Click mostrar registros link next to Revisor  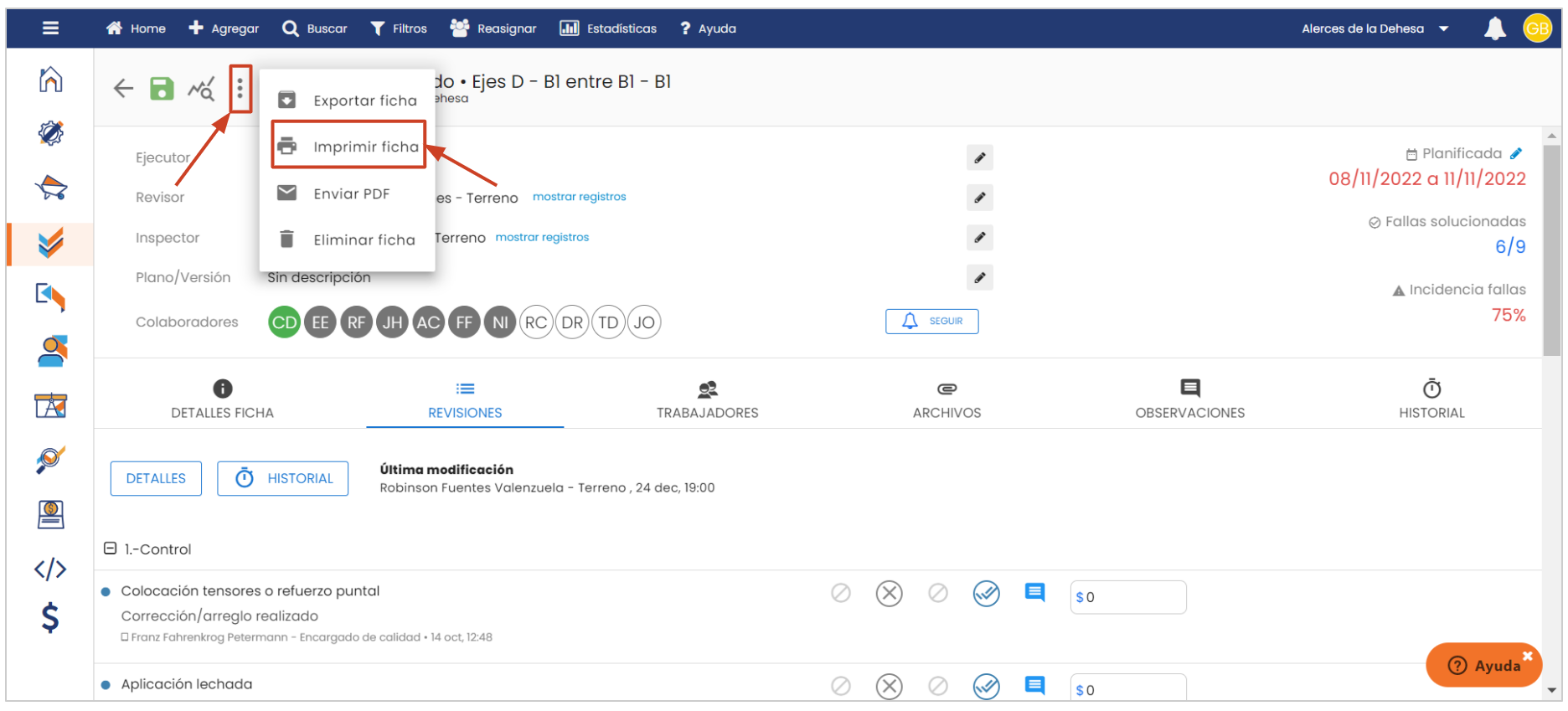(x=579, y=197)
